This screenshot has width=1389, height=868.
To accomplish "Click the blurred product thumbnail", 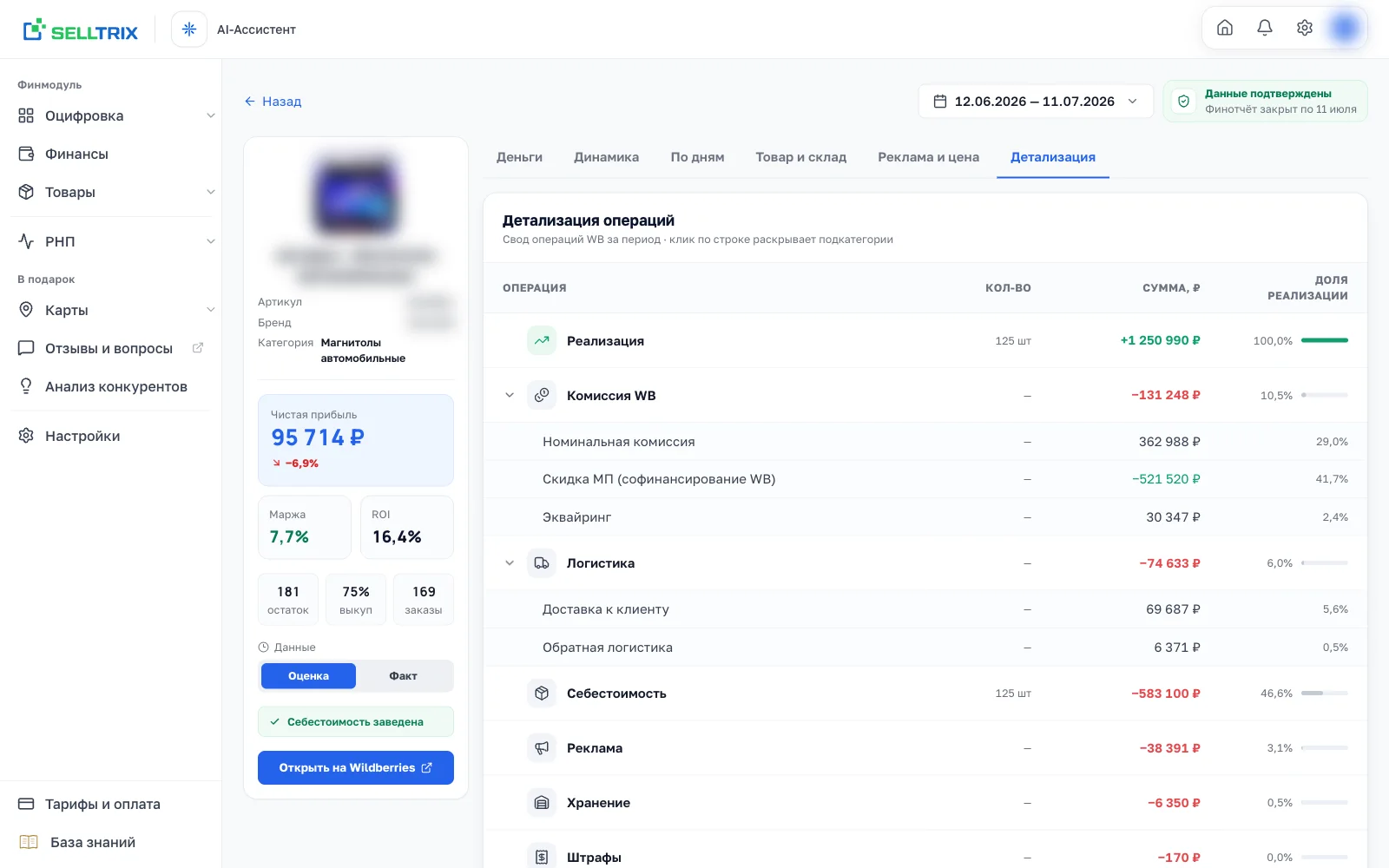I will 356,195.
